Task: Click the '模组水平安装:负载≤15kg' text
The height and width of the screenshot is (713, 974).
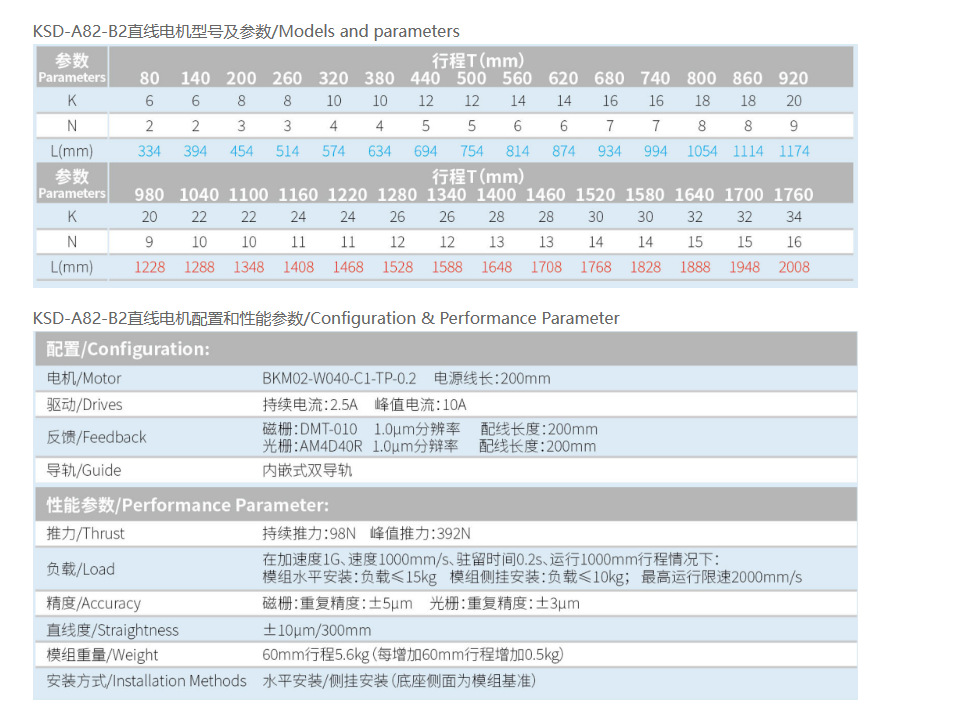Action: [x=350, y=577]
